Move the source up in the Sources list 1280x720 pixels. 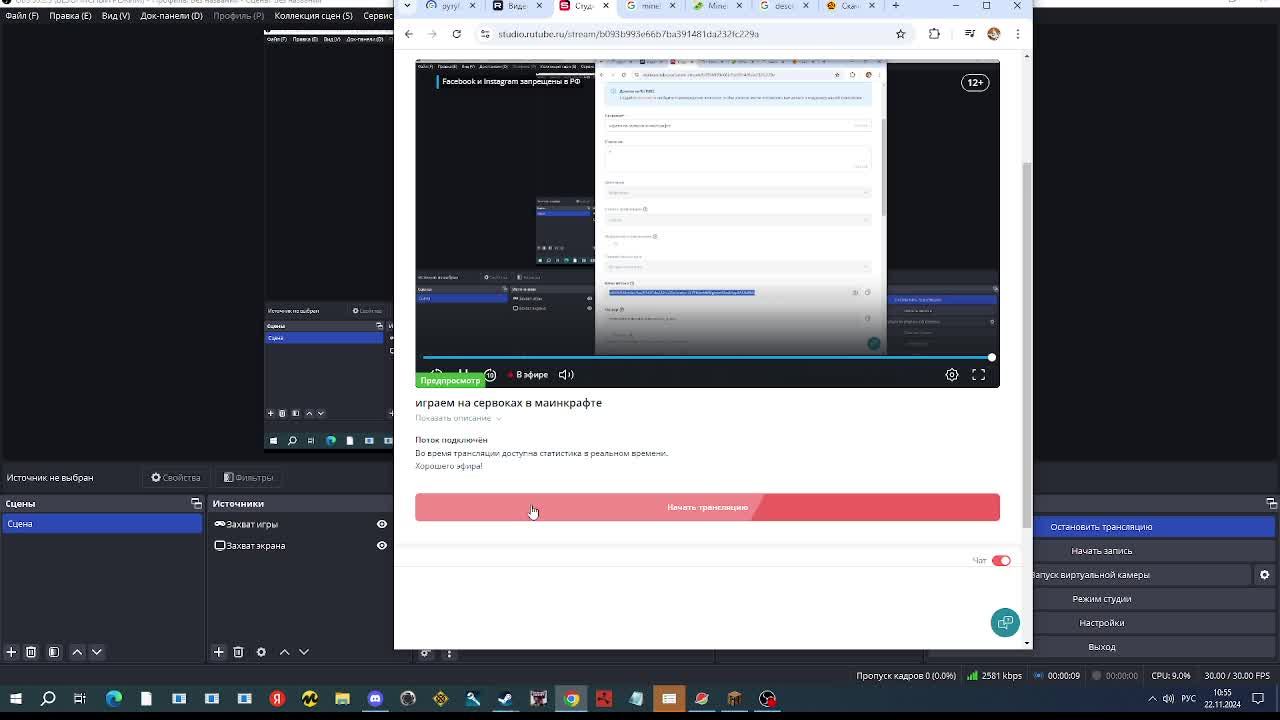285,652
